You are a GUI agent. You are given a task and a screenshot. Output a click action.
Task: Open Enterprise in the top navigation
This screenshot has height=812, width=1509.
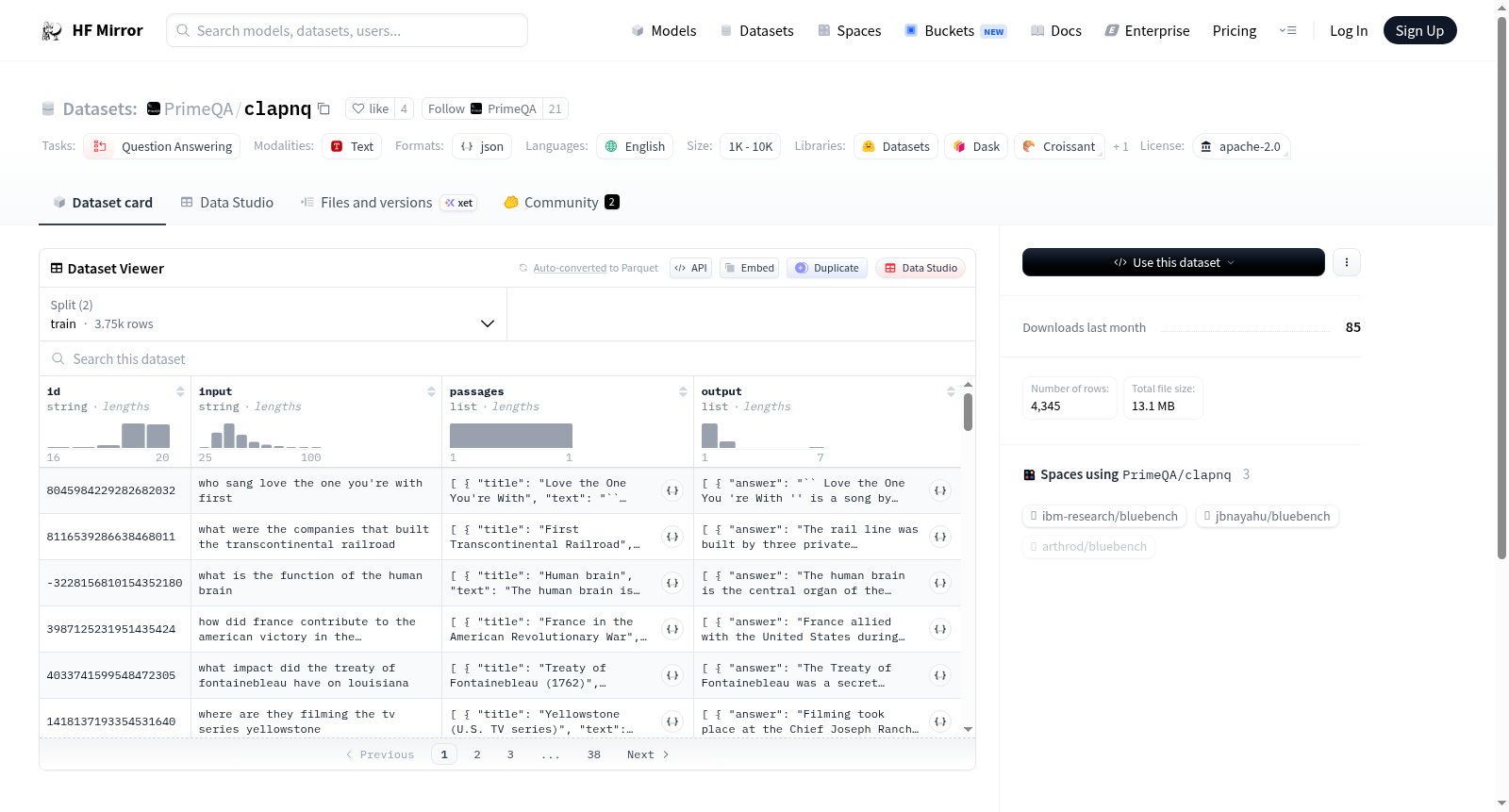[x=1148, y=31]
